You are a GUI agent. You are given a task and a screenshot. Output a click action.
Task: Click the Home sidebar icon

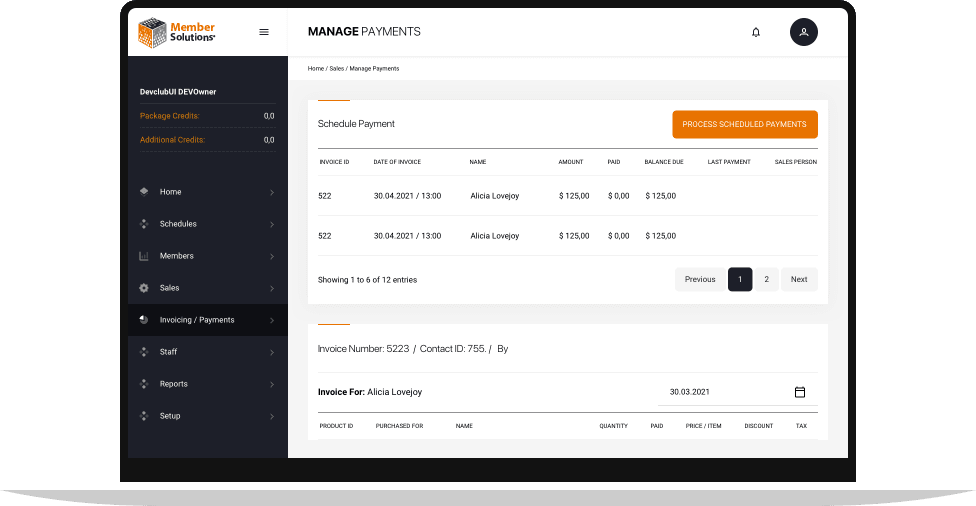(144, 192)
